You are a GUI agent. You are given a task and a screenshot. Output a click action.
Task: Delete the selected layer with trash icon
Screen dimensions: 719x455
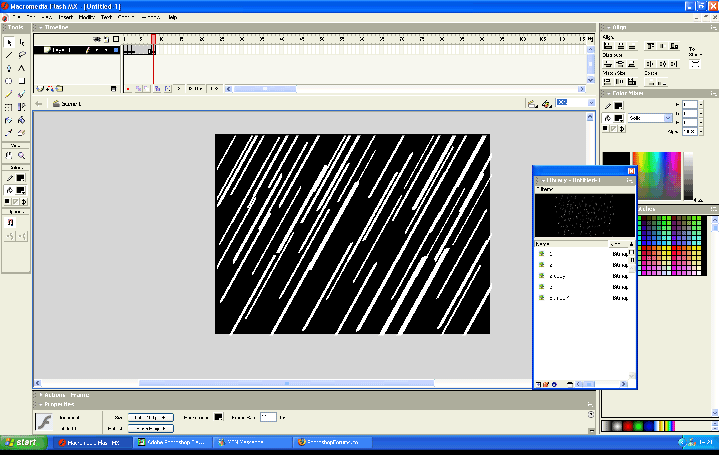click(x=113, y=89)
